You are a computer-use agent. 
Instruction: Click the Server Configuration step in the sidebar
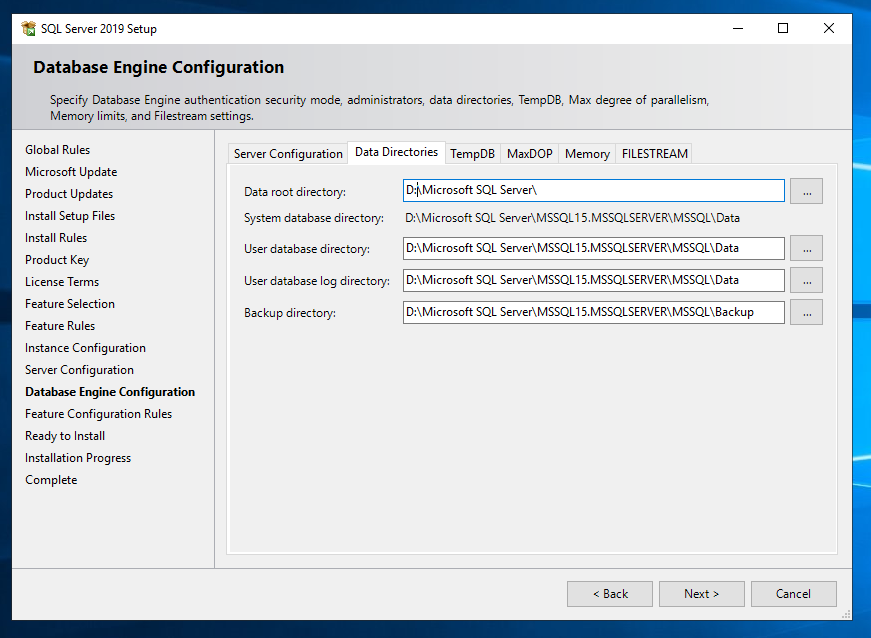79,370
